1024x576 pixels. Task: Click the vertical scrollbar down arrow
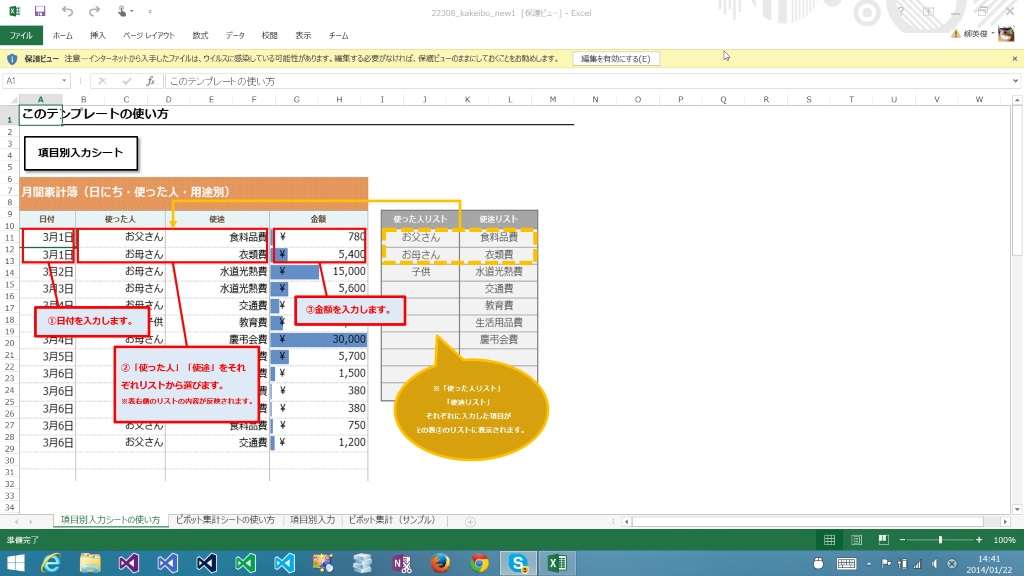pos(1017,509)
